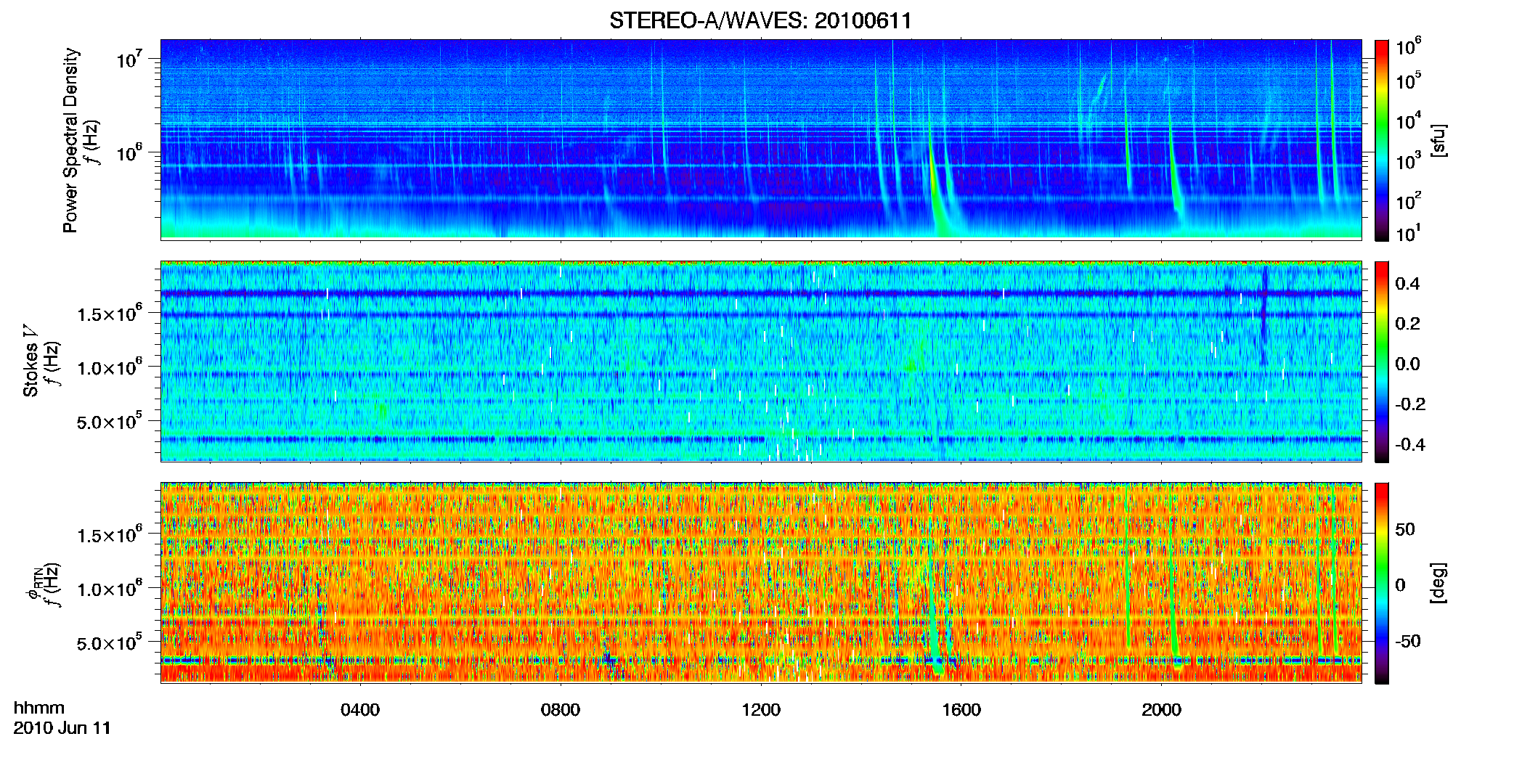Select the "[sfu]" unit label
Screen dimensions: 1522x784
pos(1438,140)
